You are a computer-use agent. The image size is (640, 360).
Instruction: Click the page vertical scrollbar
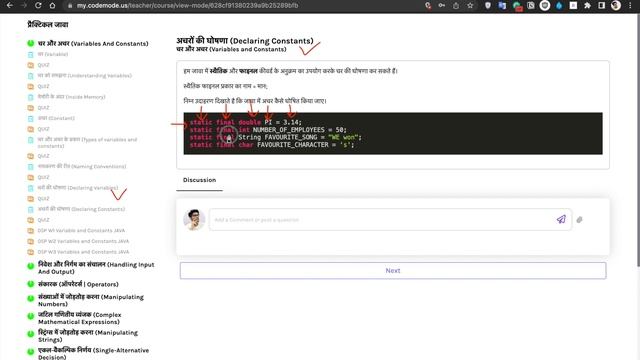[638, 140]
